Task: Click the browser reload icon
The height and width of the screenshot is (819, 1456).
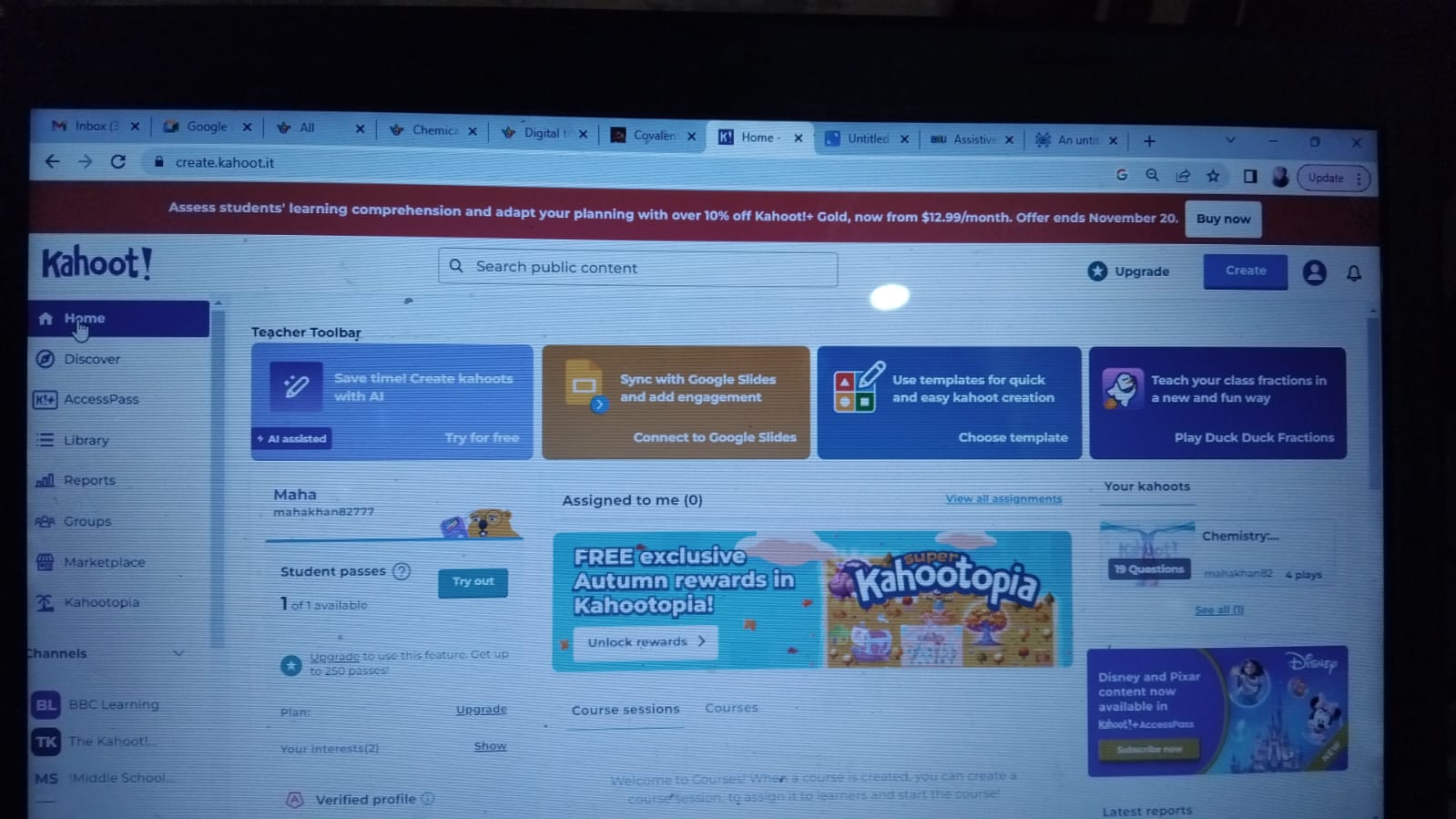Action: click(117, 161)
